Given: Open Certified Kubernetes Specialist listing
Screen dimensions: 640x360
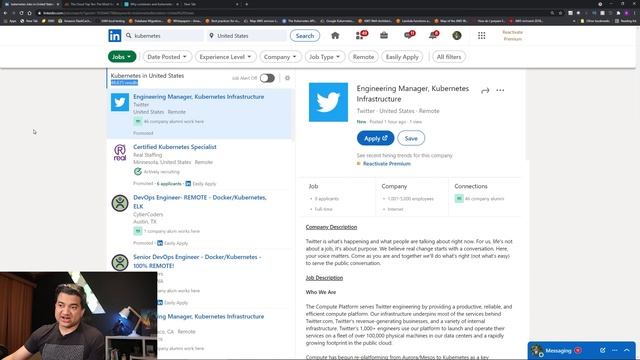Looking at the screenshot, I should [x=175, y=147].
